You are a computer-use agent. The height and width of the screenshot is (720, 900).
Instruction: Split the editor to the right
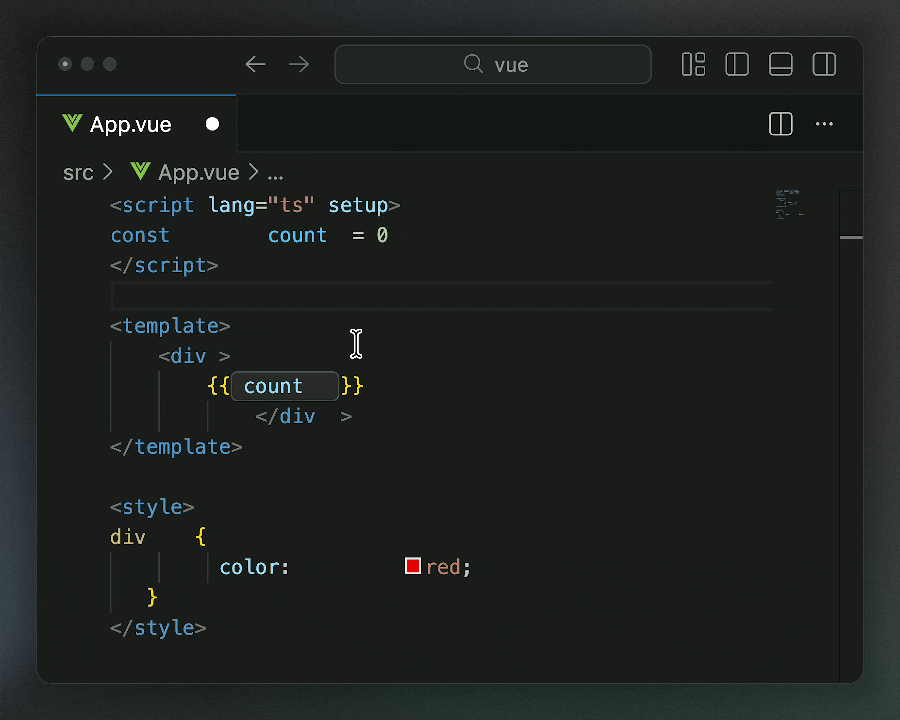coord(780,124)
